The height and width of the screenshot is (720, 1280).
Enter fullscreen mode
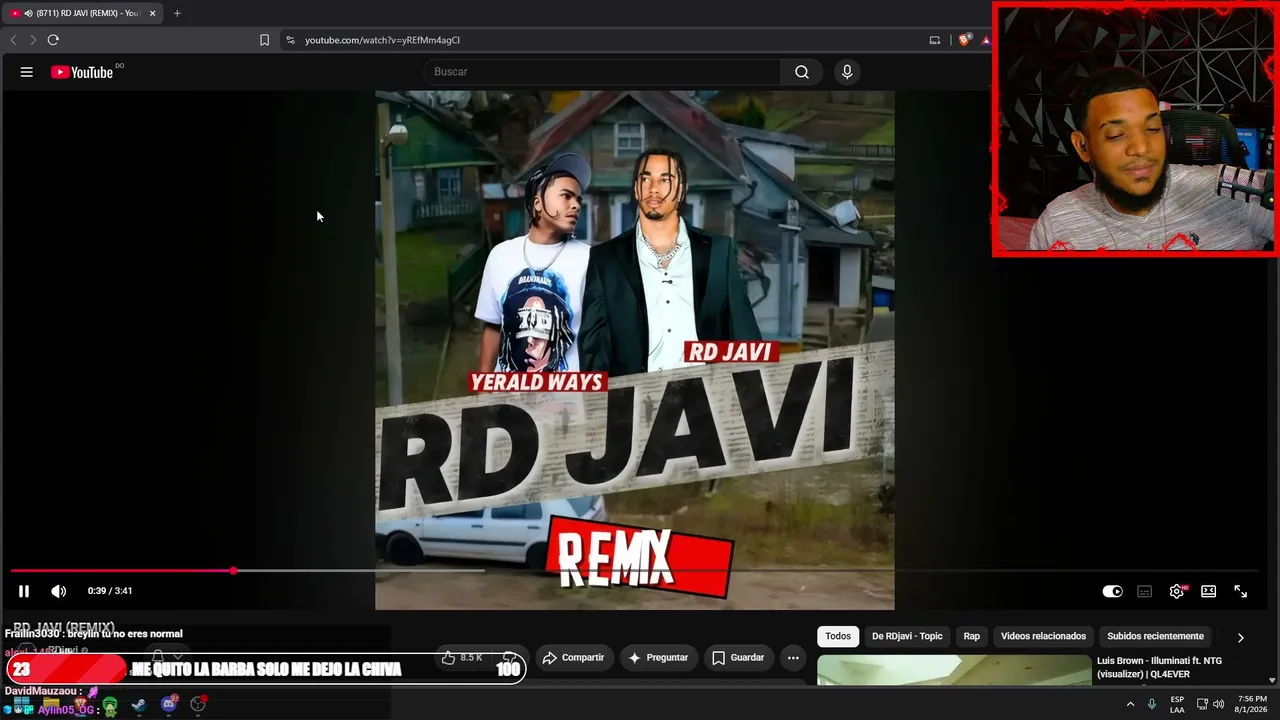click(1241, 591)
